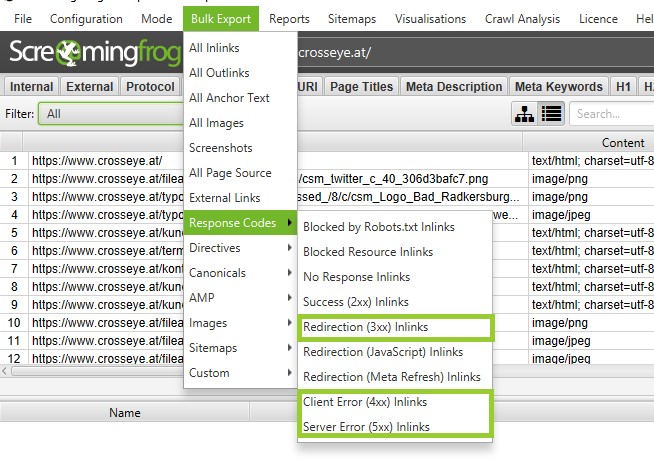
Task: Select row 5 crosseye.at/kun URL
Action: coord(107,233)
